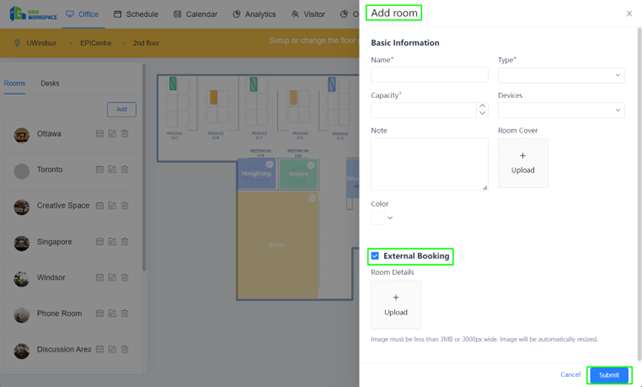The height and width of the screenshot is (387, 642).
Task: Edit the Toronto room
Action: pyautogui.click(x=112, y=170)
